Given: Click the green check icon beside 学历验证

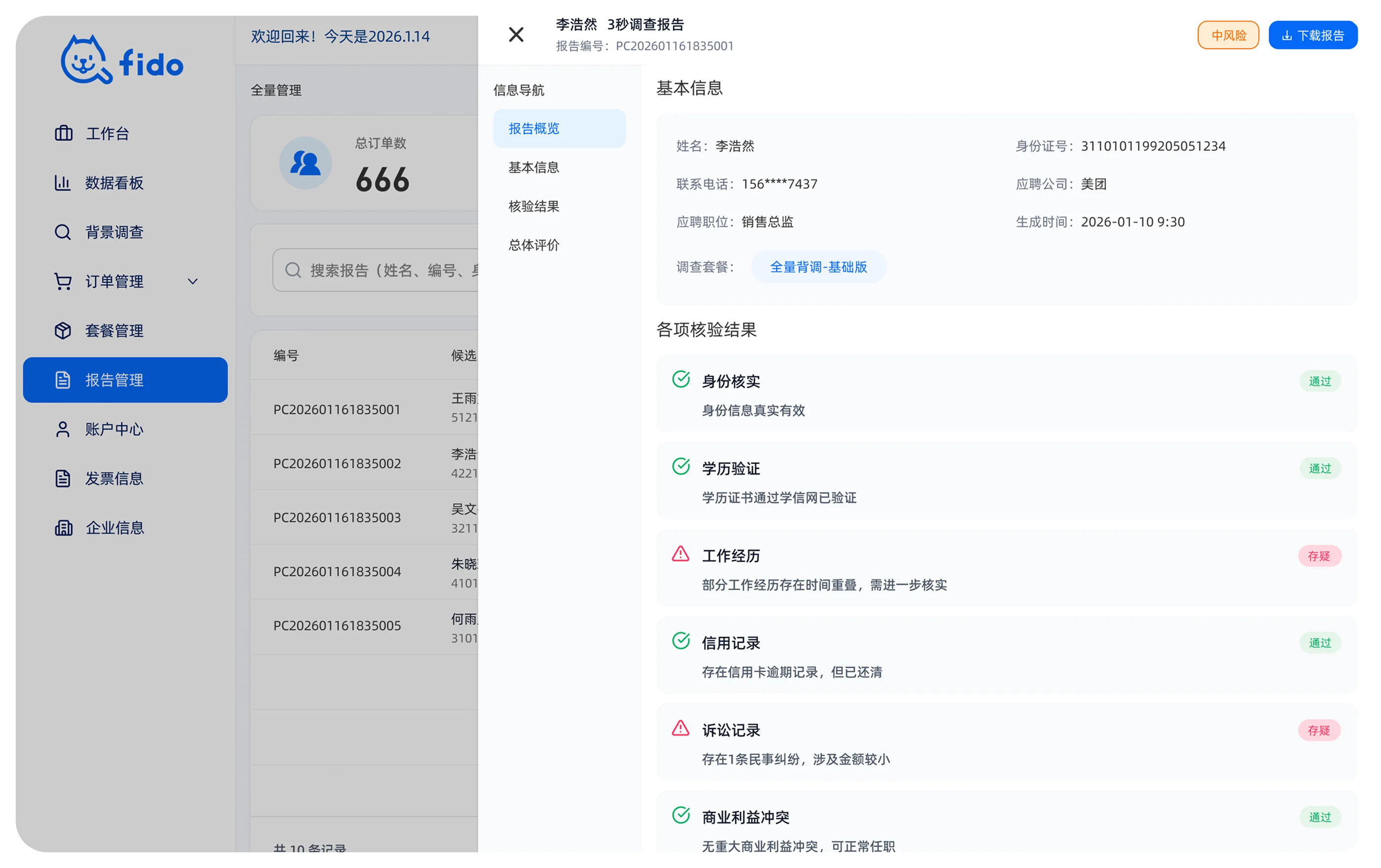Looking at the screenshot, I should pos(681,467).
